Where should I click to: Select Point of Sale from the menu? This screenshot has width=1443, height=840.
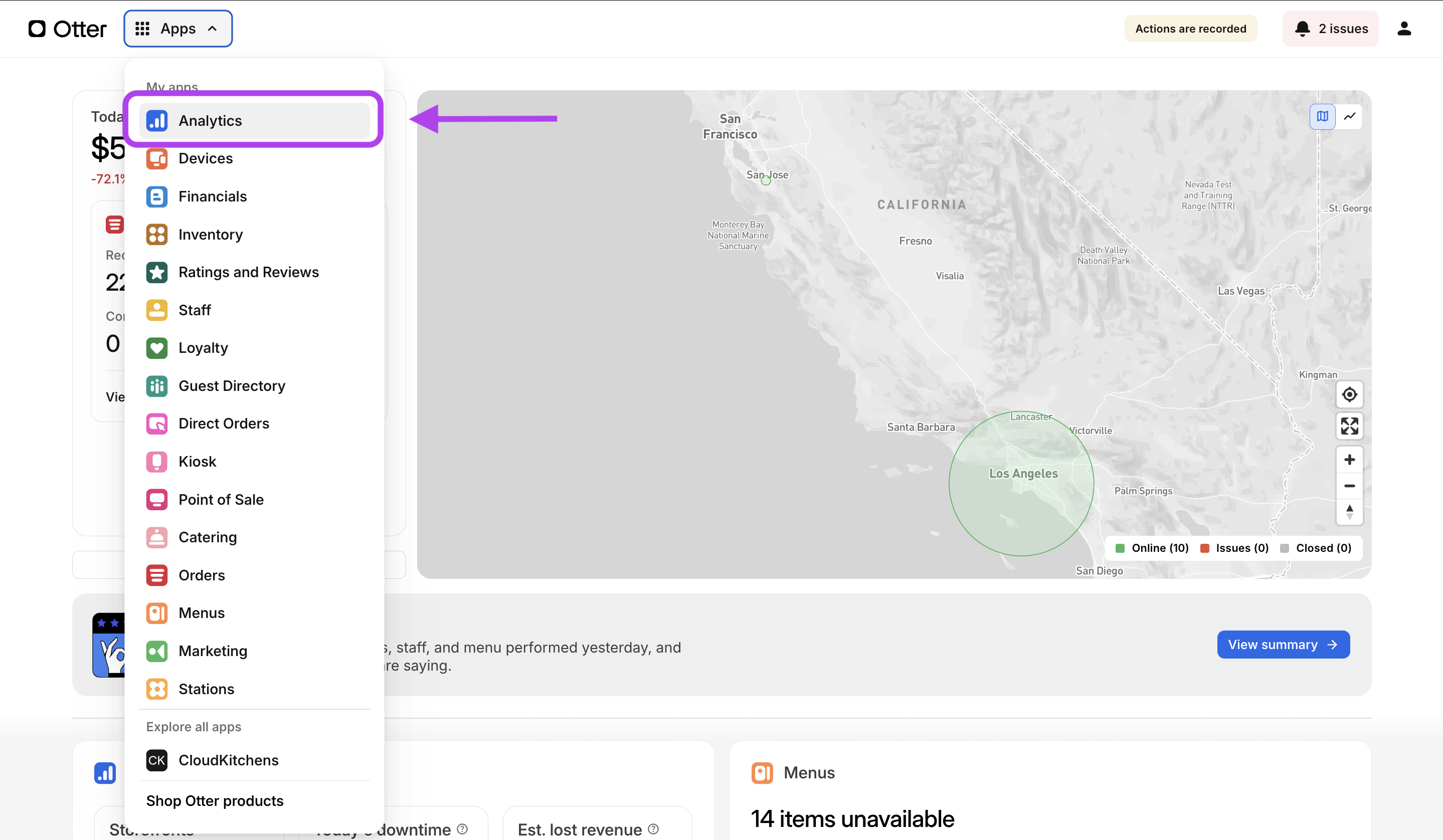[x=221, y=500]
